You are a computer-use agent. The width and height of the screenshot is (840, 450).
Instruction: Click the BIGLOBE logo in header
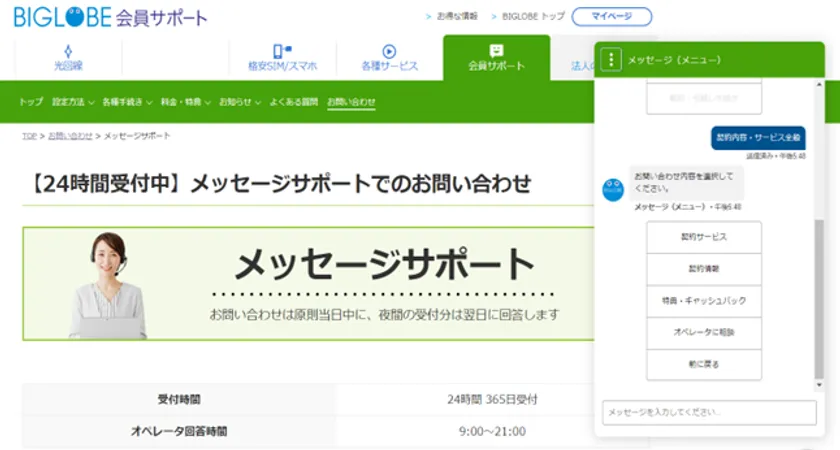[62, 17]
